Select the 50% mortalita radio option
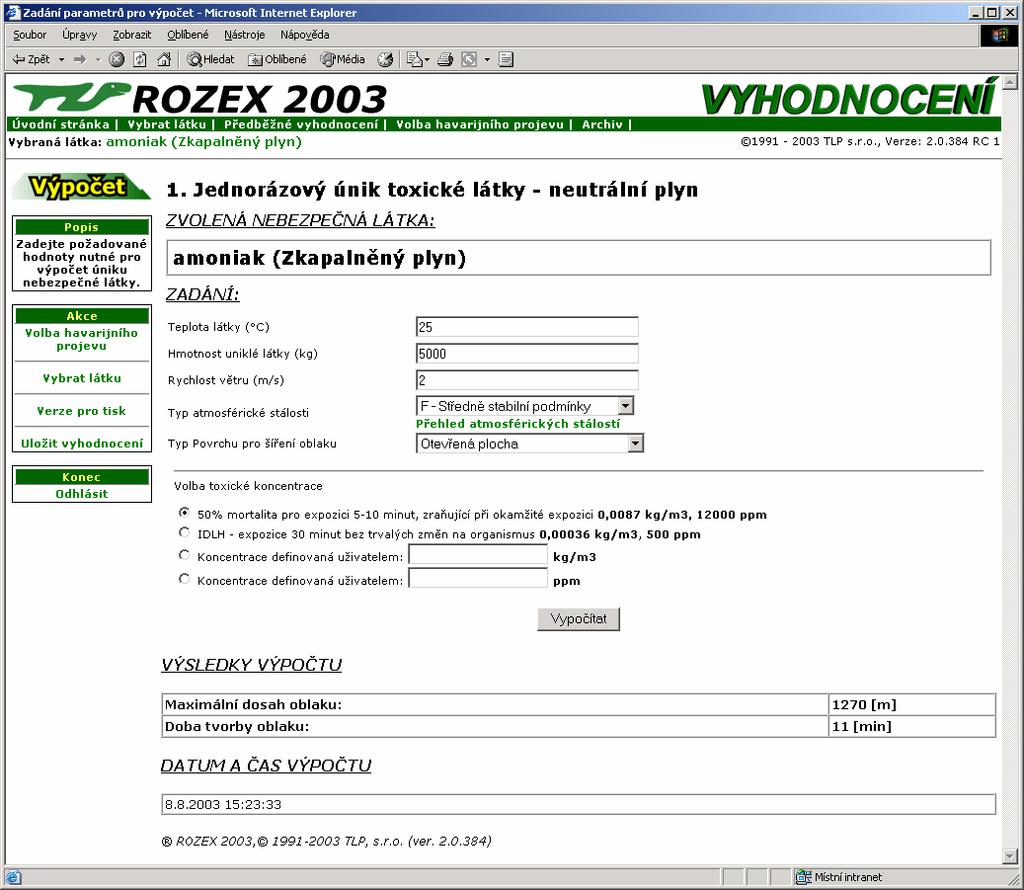Image resolution: width=1024 pixels, height=890 pixels. pos(184,513)
